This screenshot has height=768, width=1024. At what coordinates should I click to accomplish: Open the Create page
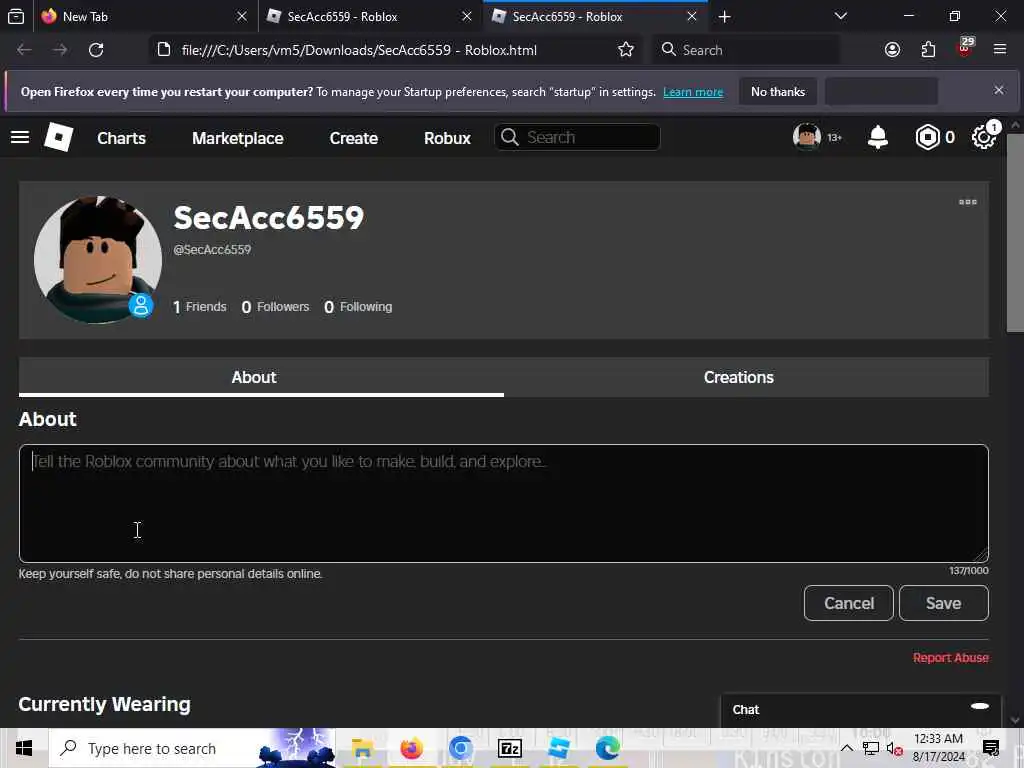pyautogui.click(x=353, y=138)
